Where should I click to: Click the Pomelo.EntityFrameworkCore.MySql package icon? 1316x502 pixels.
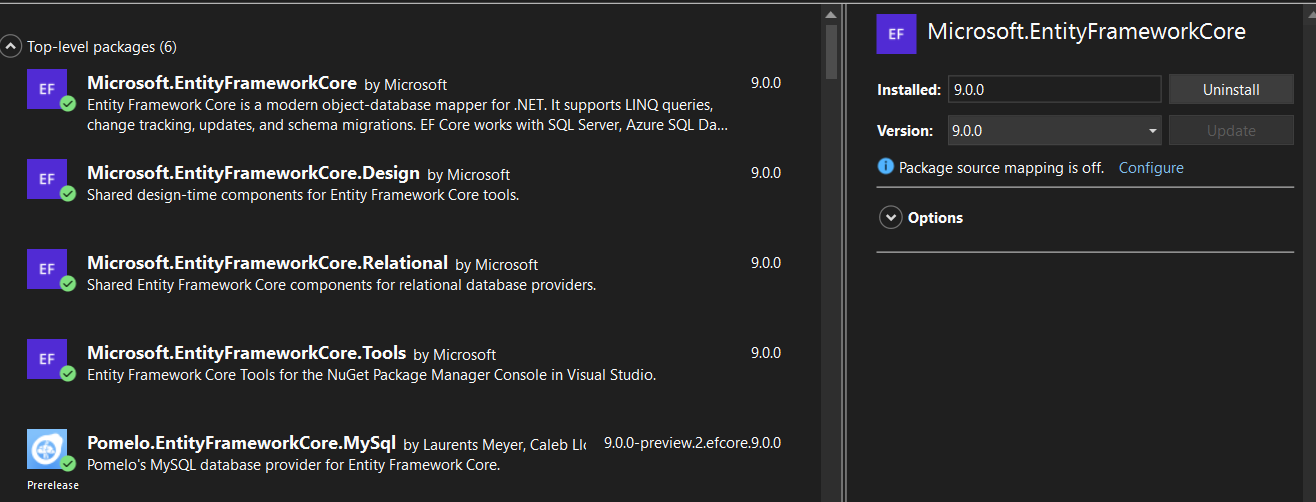coord(47,449)
